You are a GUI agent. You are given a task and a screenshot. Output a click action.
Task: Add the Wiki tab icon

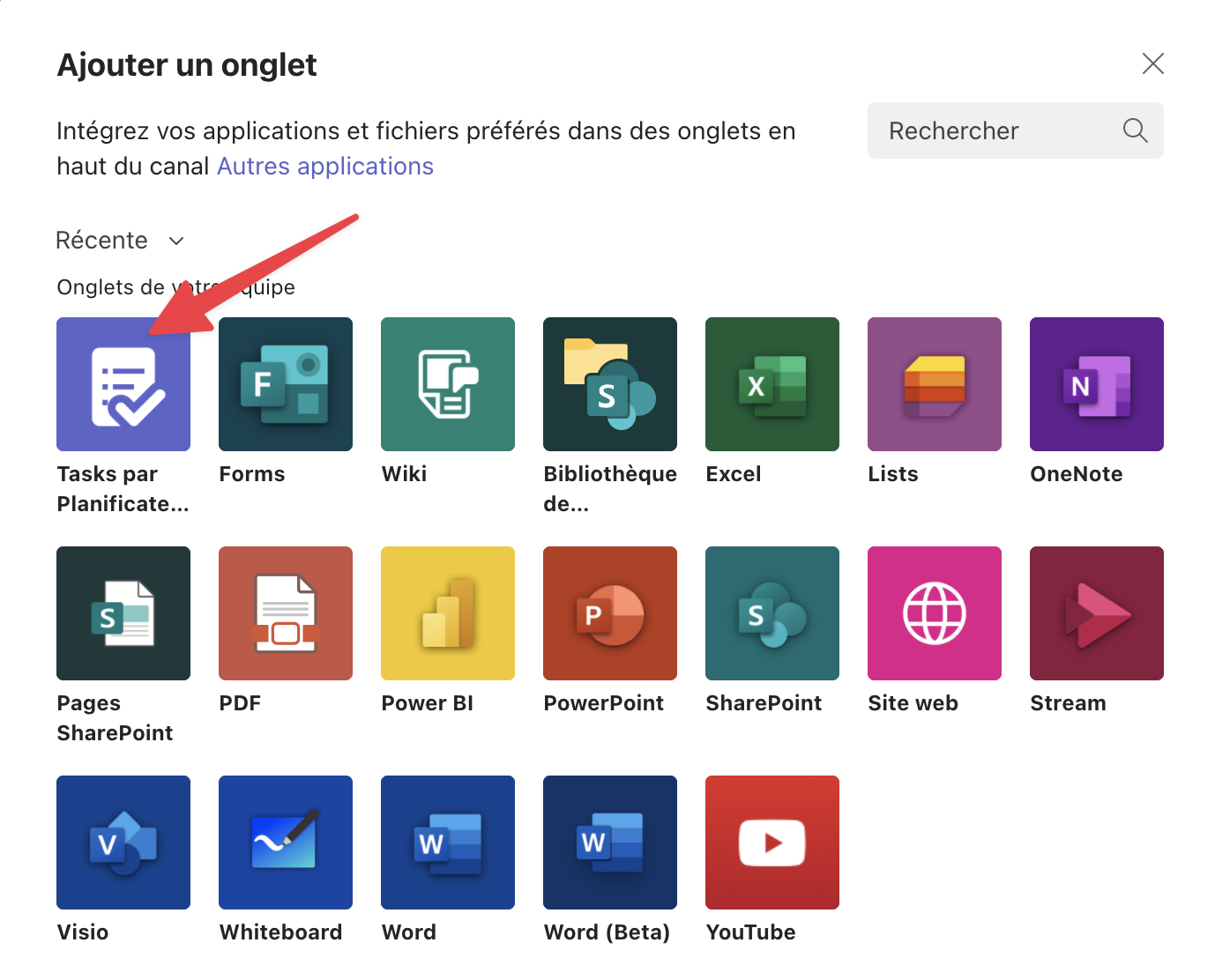click(448, 384)
